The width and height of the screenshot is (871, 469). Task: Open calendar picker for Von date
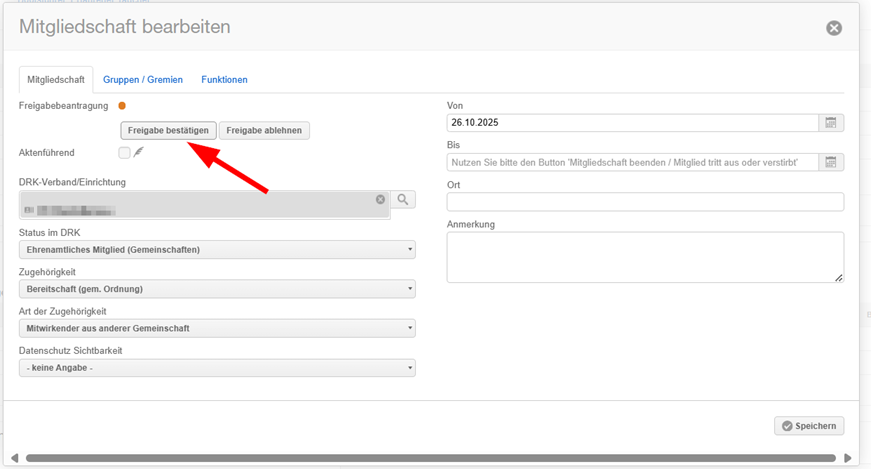pyautogui.click(x=832, y=123)
